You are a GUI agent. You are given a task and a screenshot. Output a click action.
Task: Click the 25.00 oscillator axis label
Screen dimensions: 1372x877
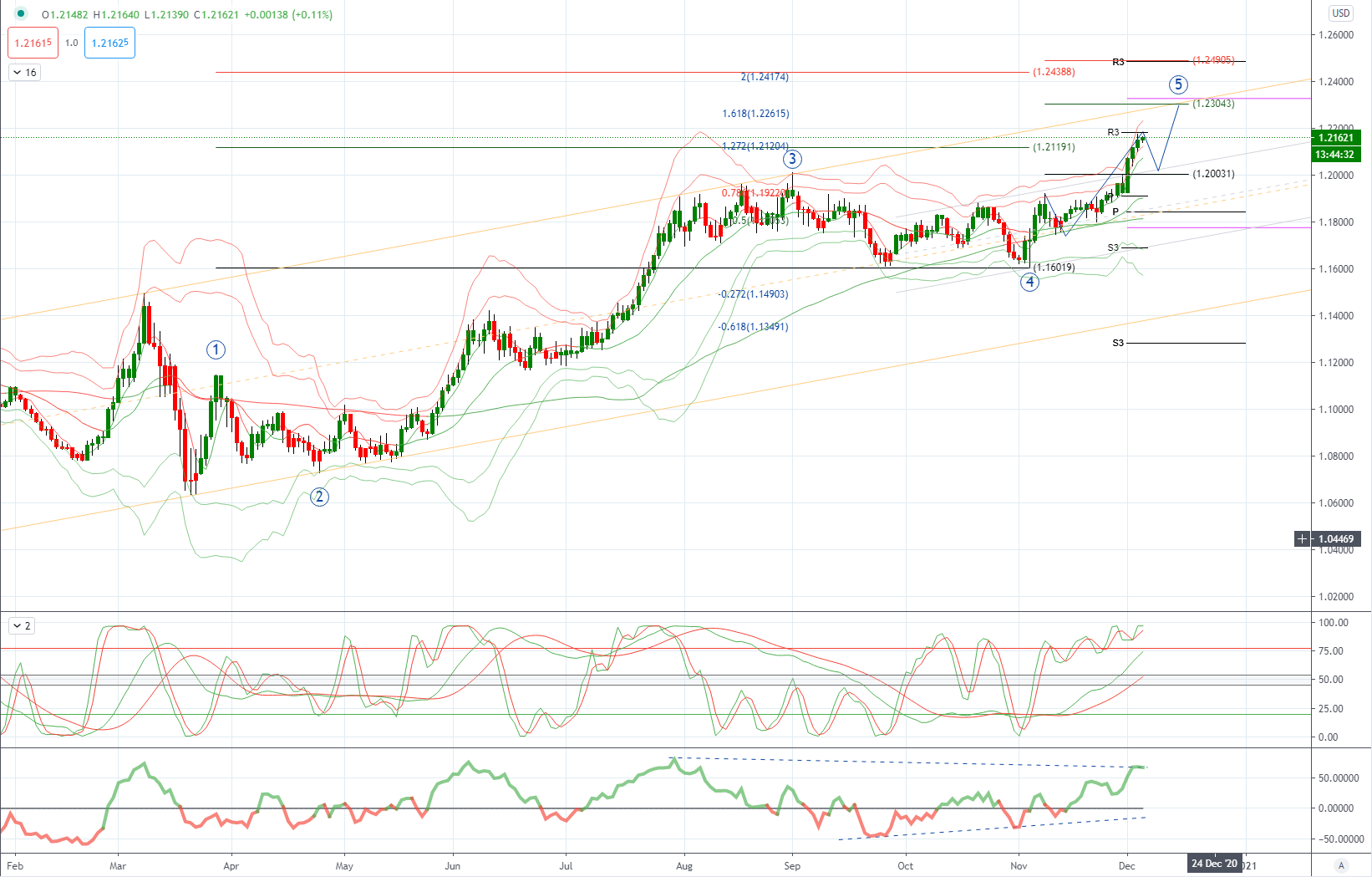(x=1331, y=709)
